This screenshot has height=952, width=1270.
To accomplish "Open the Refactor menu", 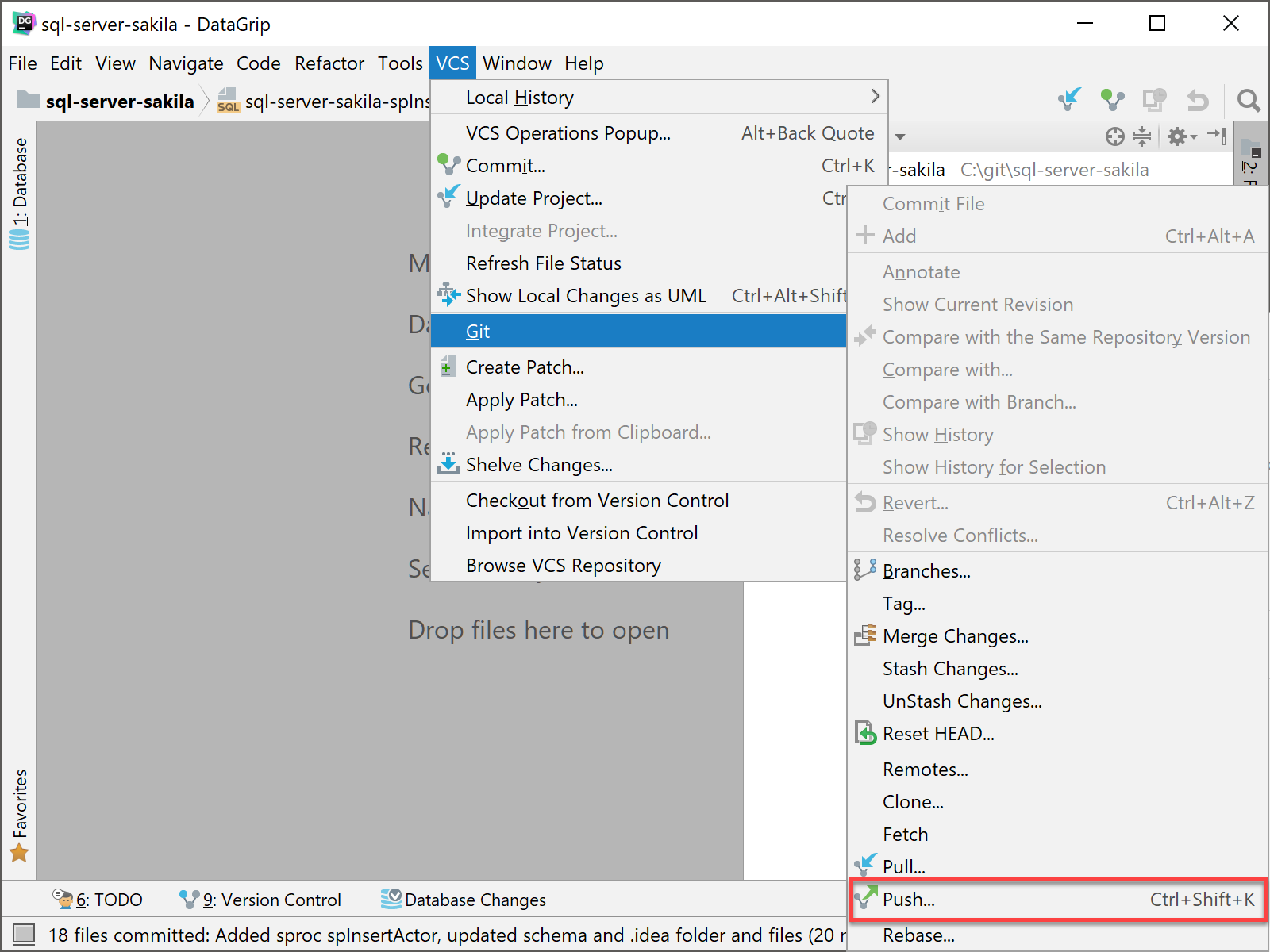I will (x=329, y=63).
